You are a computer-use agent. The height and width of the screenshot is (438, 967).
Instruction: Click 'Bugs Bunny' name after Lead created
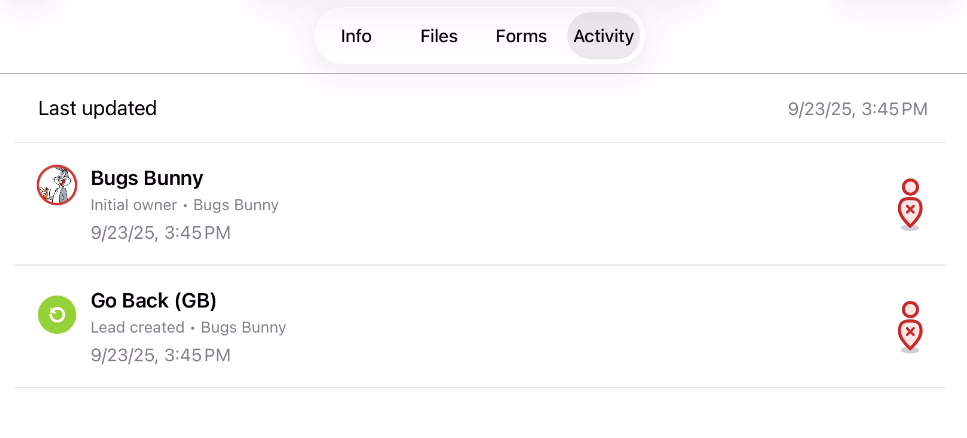[244, 327]
